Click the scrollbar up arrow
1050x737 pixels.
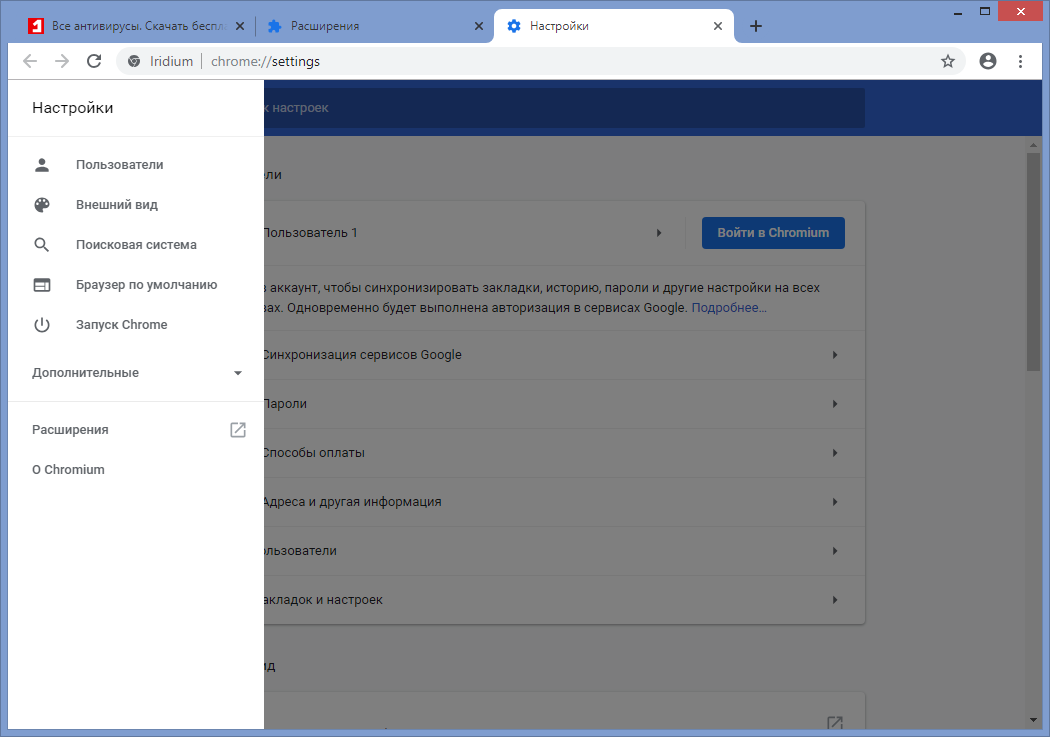click(x=1033, y=145)
